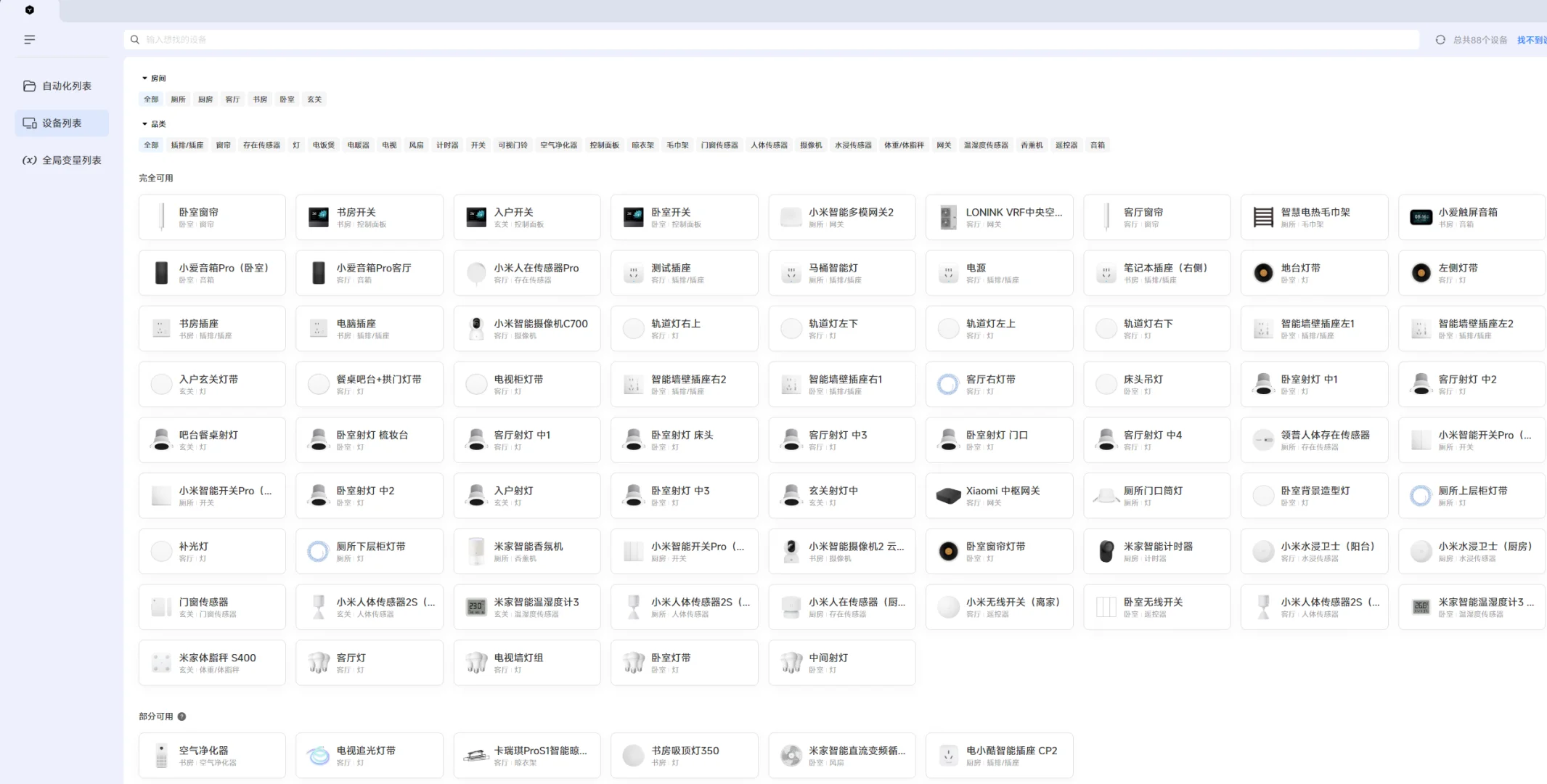Select the 摄像机 category filter chip
Screen dimensions: 1547x784
(810, 145)
